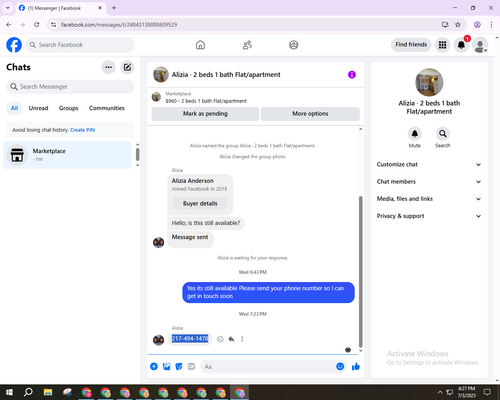
Task: Click Buyer details button
Action: [x=200, y=203]
